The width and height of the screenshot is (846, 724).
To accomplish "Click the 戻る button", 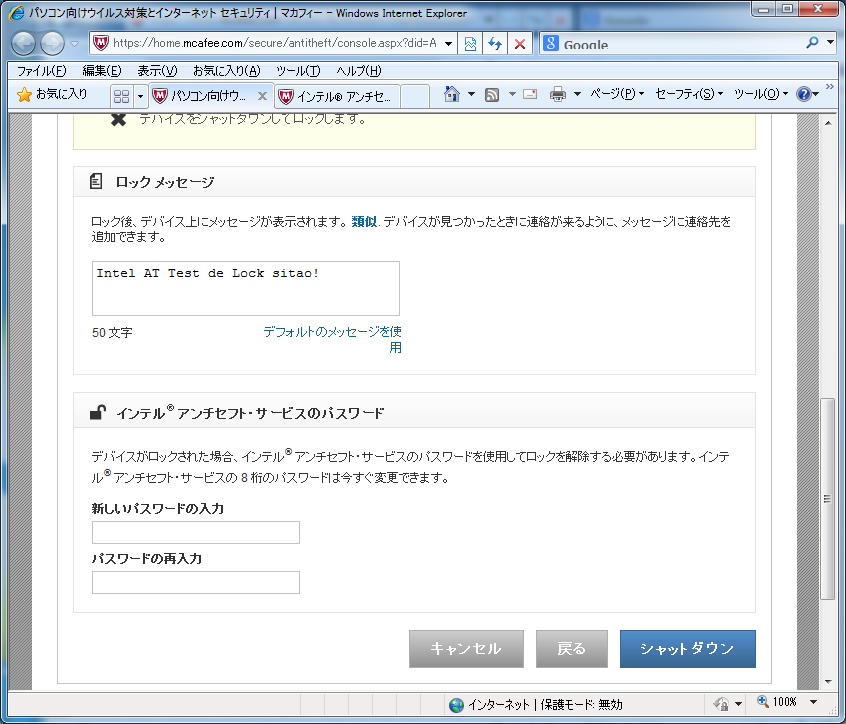I will tap(572, 648).
